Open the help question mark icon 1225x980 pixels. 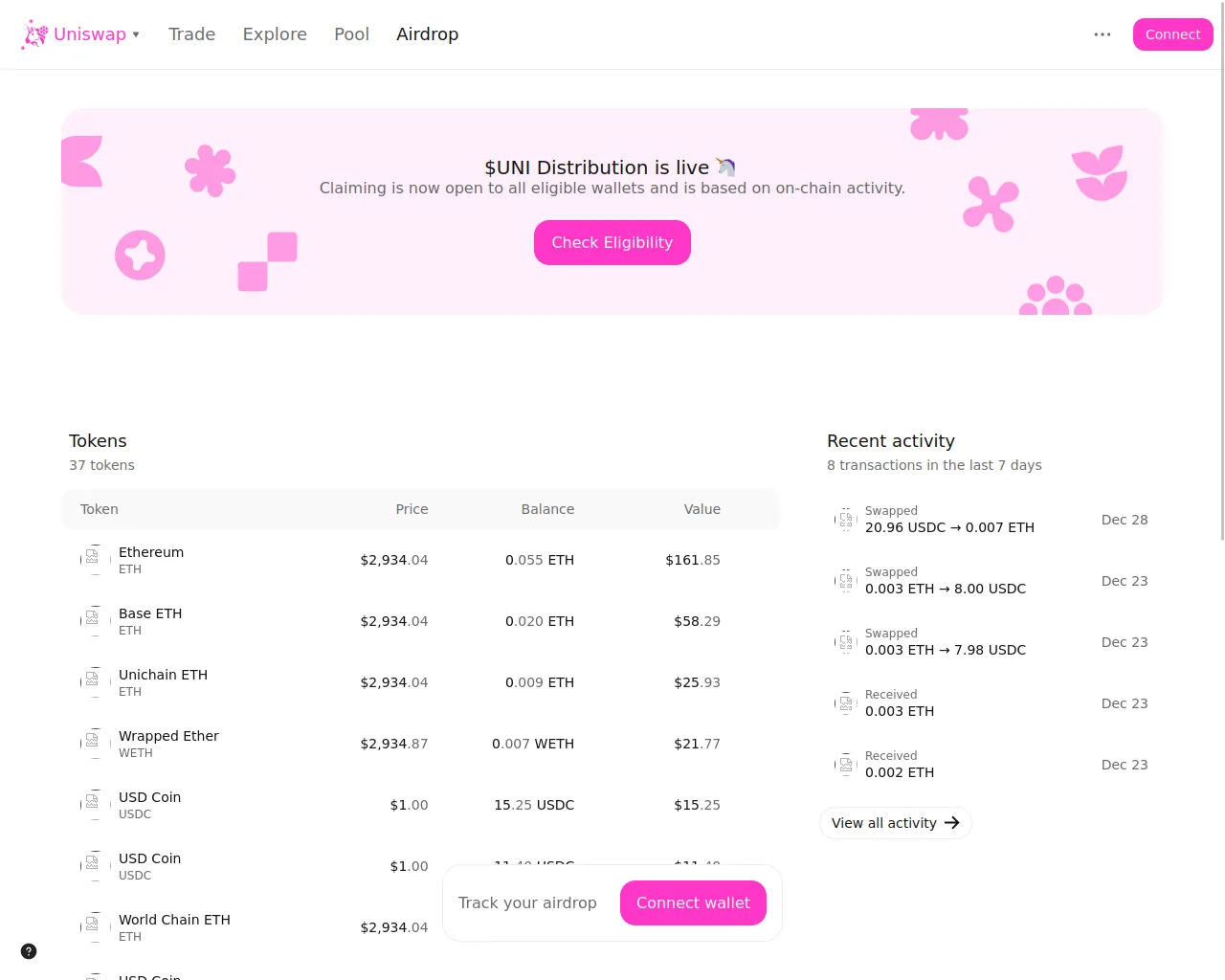click(x=29, y=951)
